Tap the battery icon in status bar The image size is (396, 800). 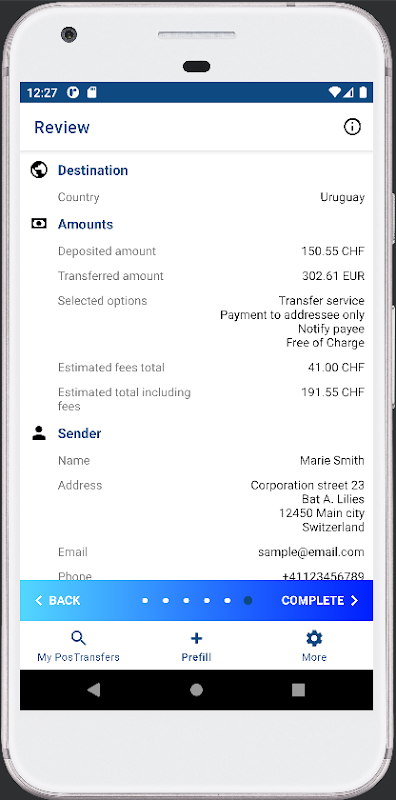coord(363,92)
